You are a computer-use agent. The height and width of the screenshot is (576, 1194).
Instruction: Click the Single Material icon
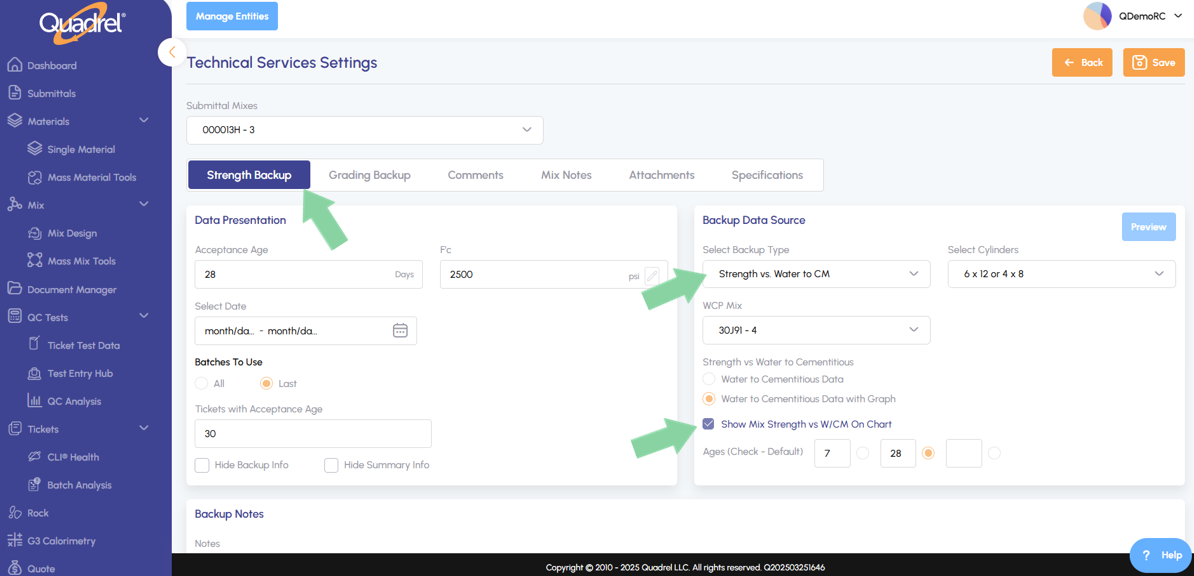(34, 149)
